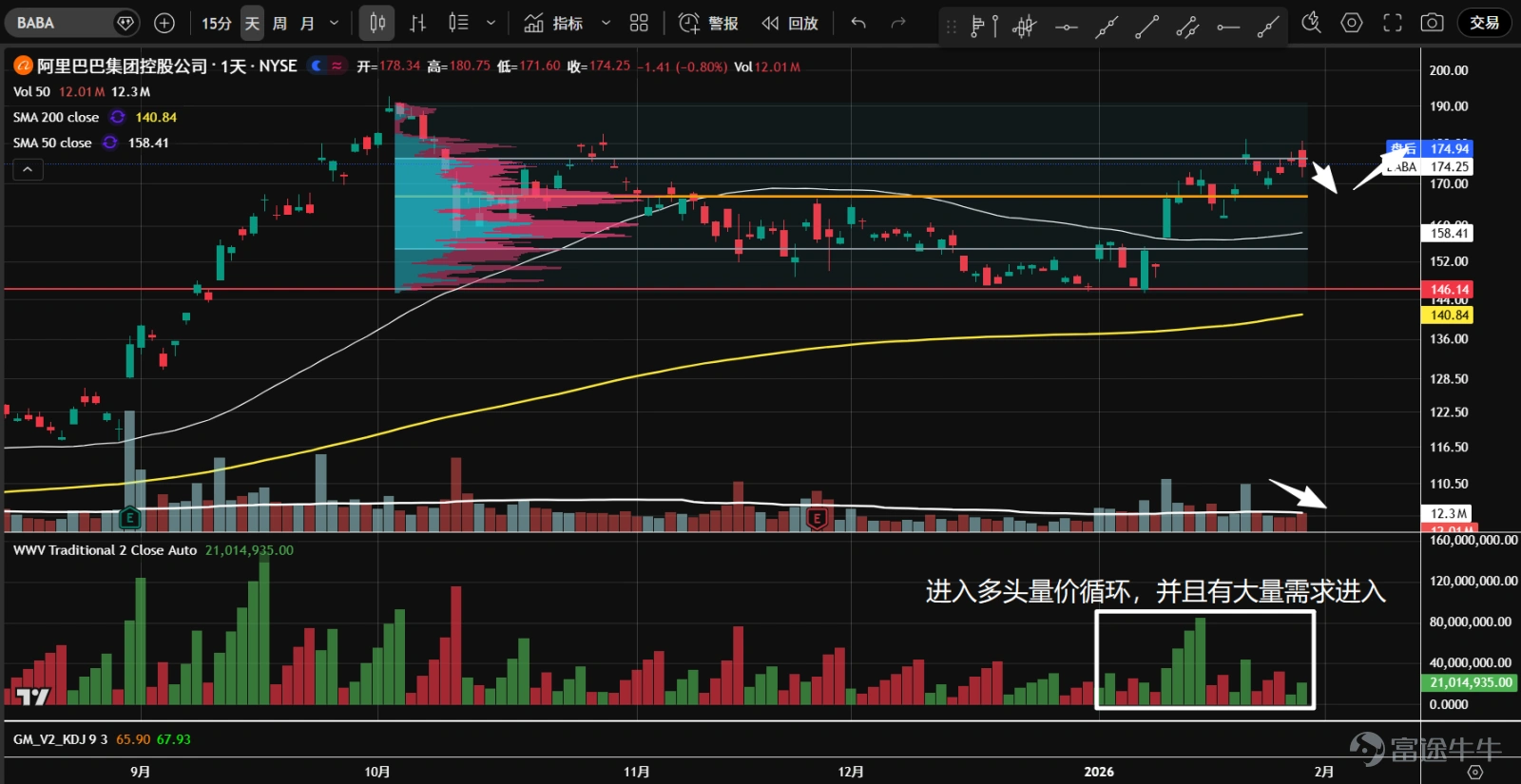Click the diamond premium icon beside BABA

[125, 23]
